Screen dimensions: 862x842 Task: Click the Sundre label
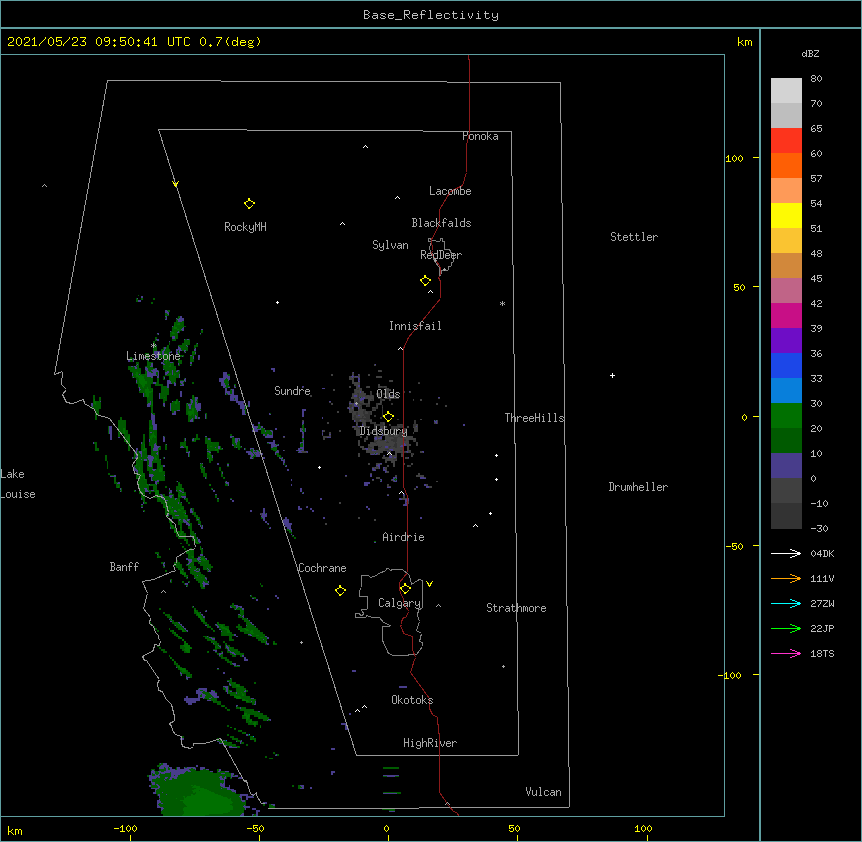tap(292, 391)
